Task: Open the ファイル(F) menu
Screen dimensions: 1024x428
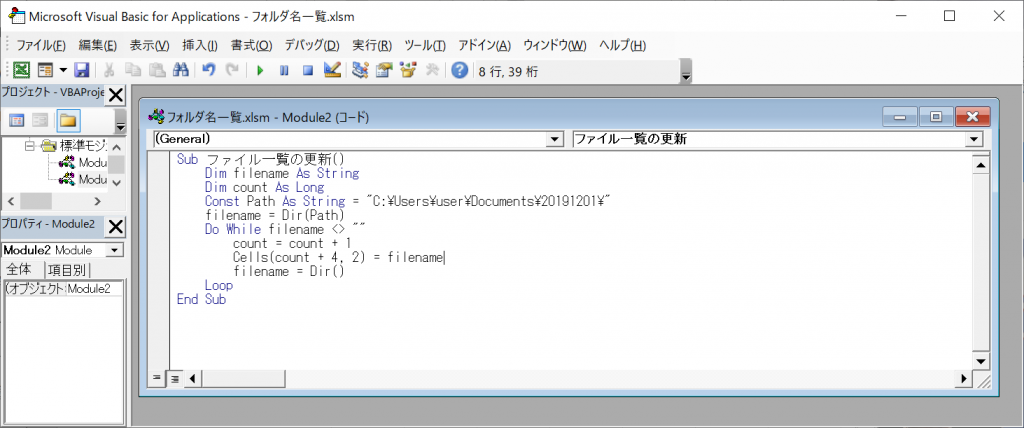Action: 41,46
